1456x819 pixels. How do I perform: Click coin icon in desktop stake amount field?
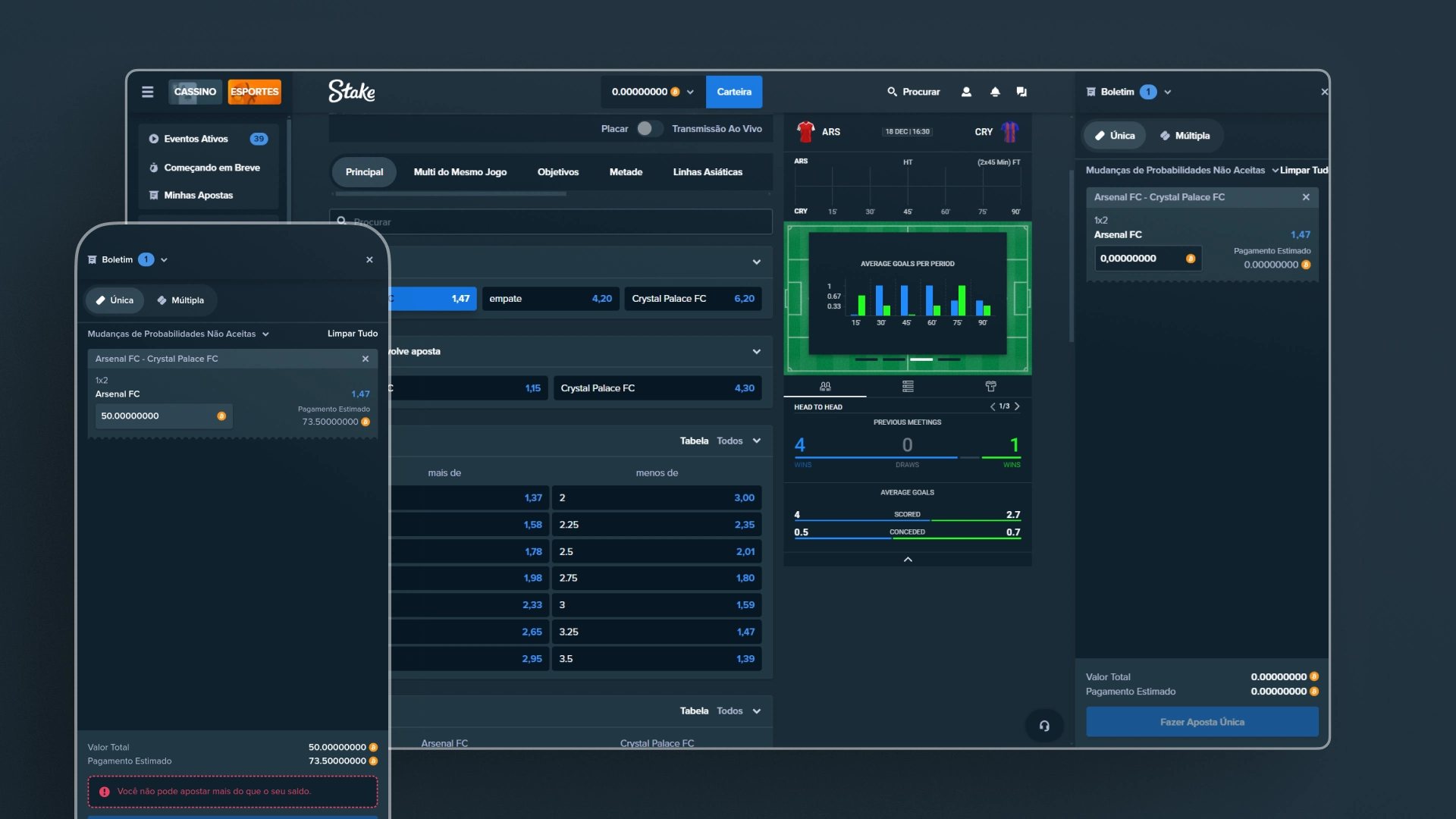click(1191, 259)
